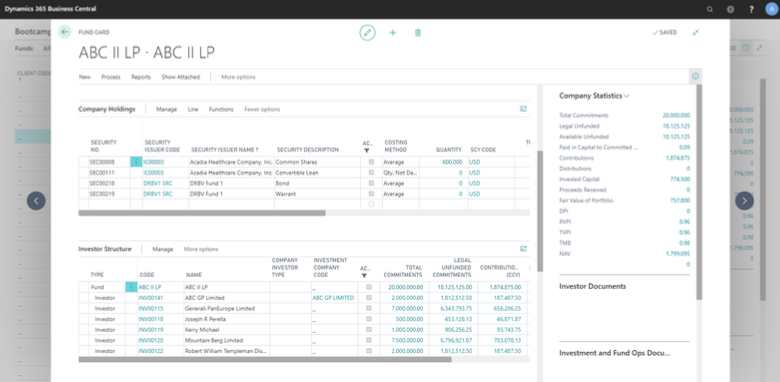Expand Company Holdings part to full view icon

click(523, 109)
